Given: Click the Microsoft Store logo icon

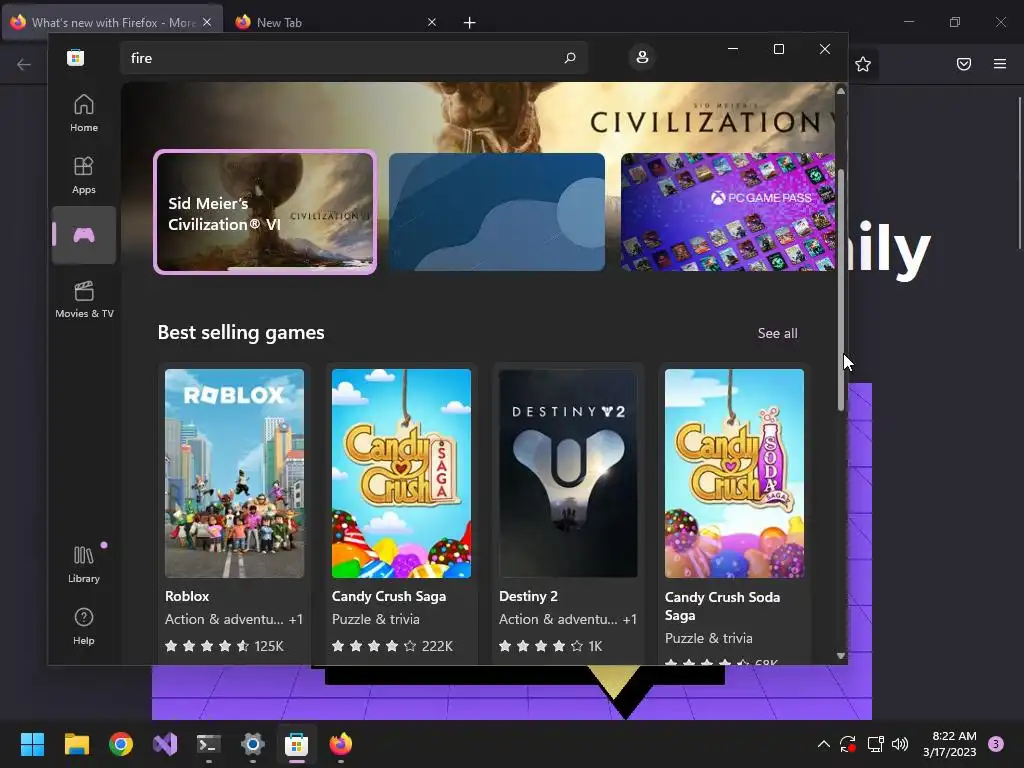Looking at the screenshot, I should pos(76,57).
